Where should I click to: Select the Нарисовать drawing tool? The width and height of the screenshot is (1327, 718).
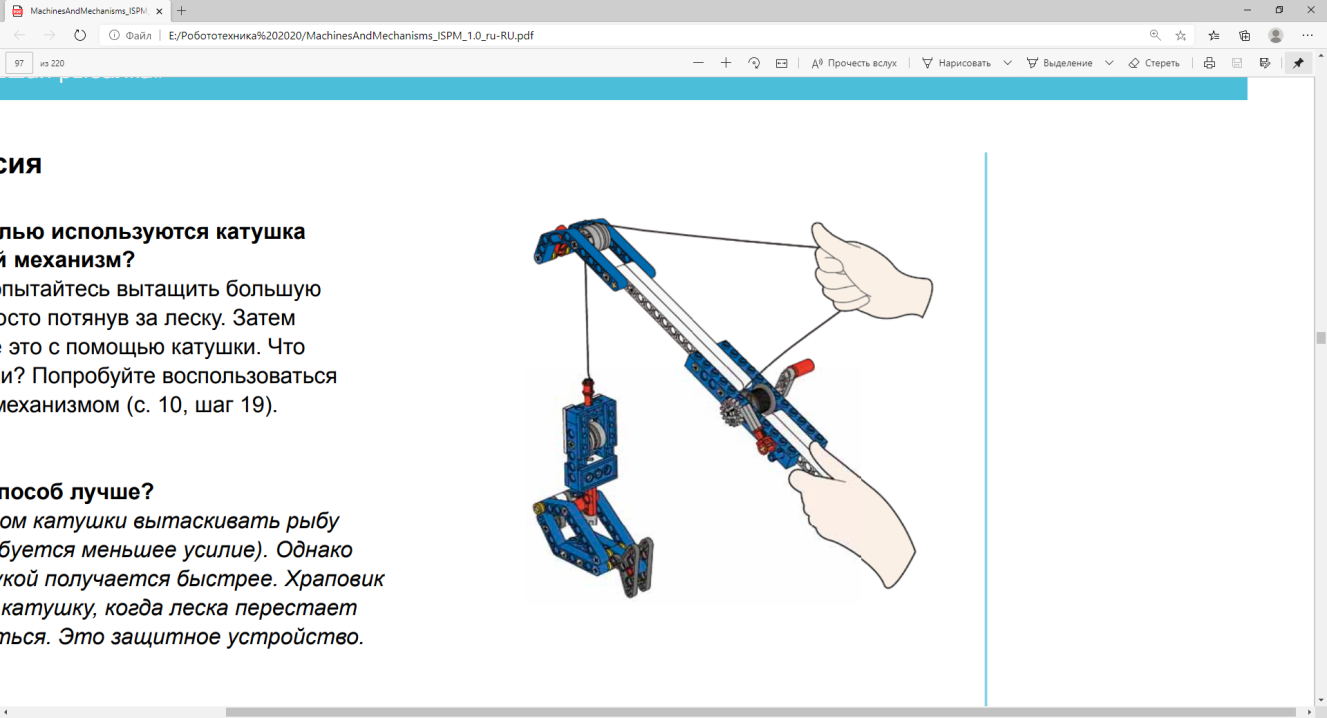956,63
